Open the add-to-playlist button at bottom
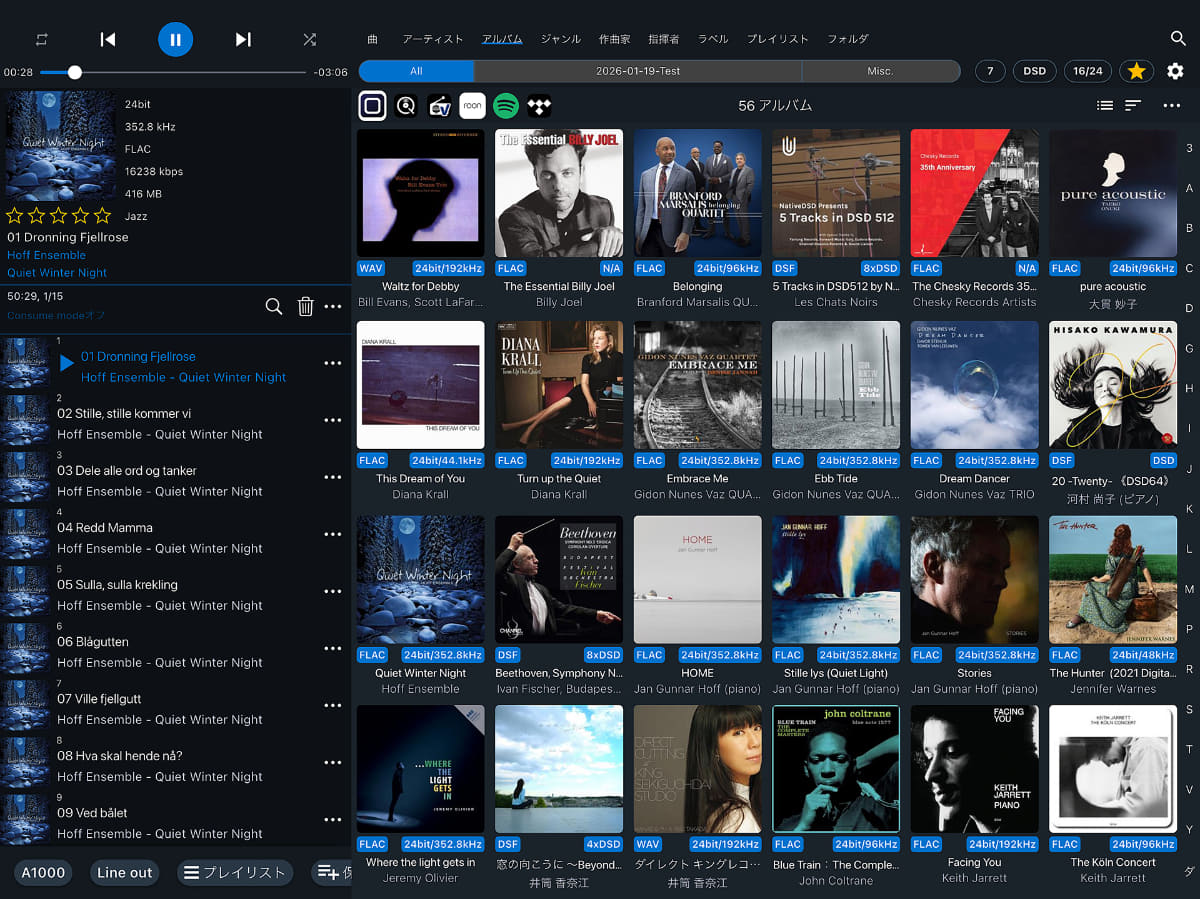1200x899 pixels. (331, 872)
